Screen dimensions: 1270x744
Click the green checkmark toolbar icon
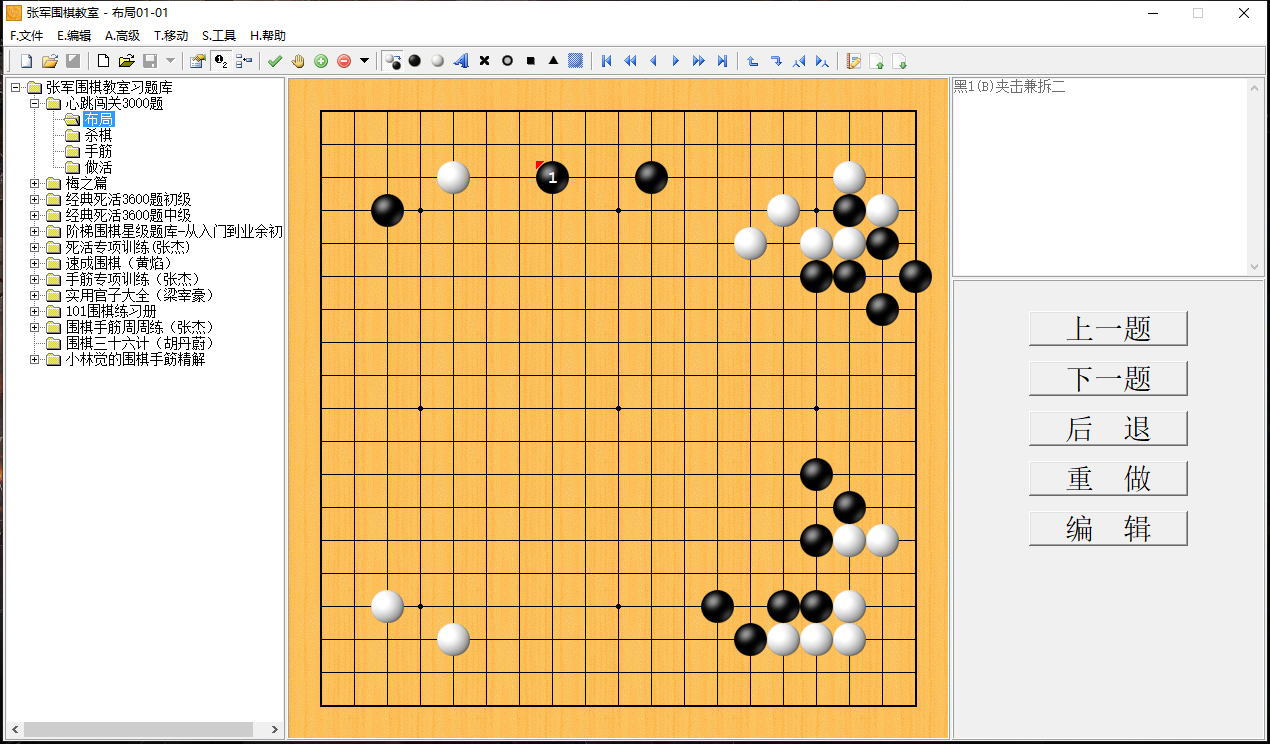(275, 61)
